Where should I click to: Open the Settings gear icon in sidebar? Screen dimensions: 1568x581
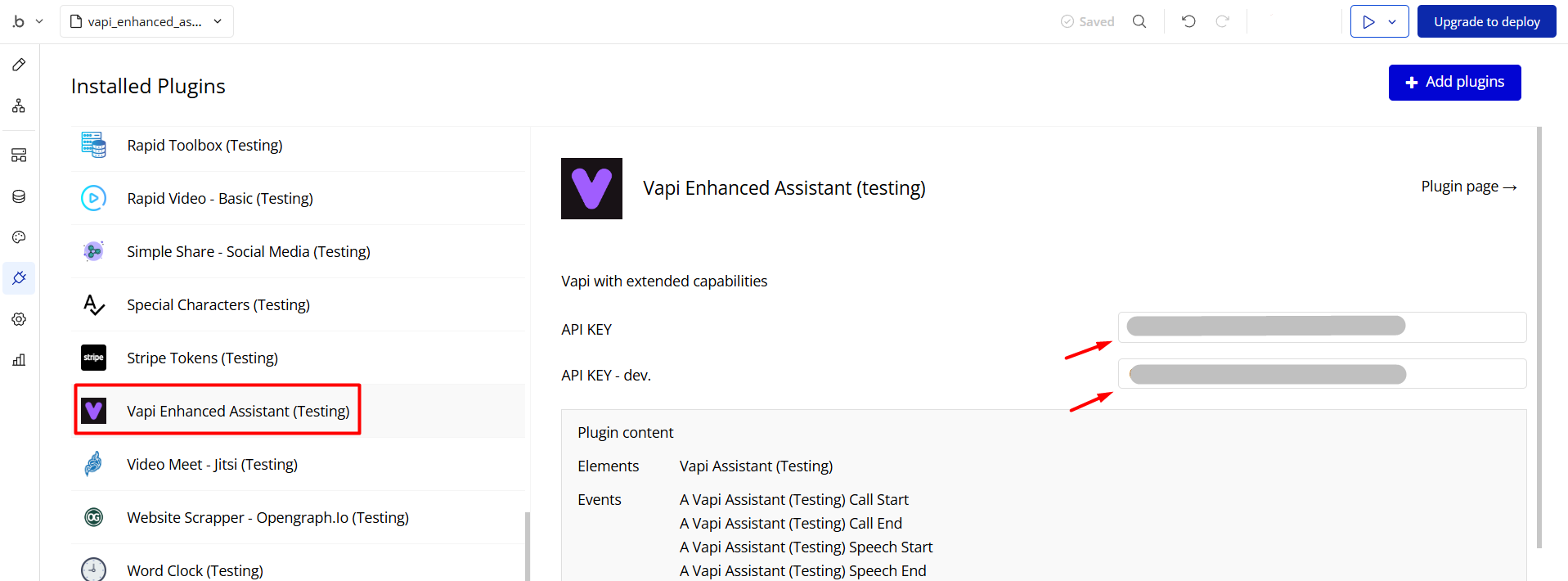[x=19, y=319]
